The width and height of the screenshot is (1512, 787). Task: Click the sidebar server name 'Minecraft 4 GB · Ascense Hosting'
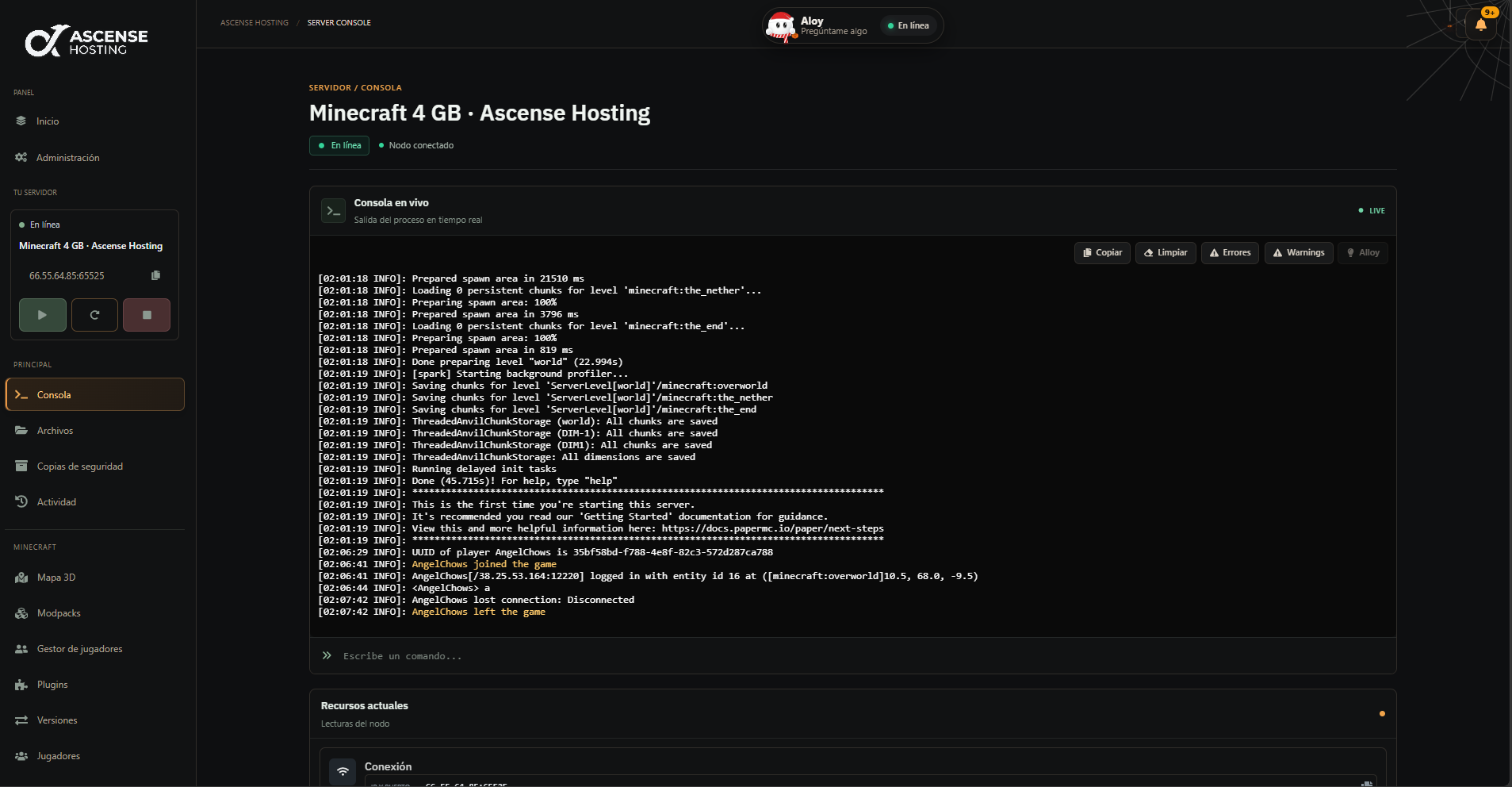click(x=91, y=246)
